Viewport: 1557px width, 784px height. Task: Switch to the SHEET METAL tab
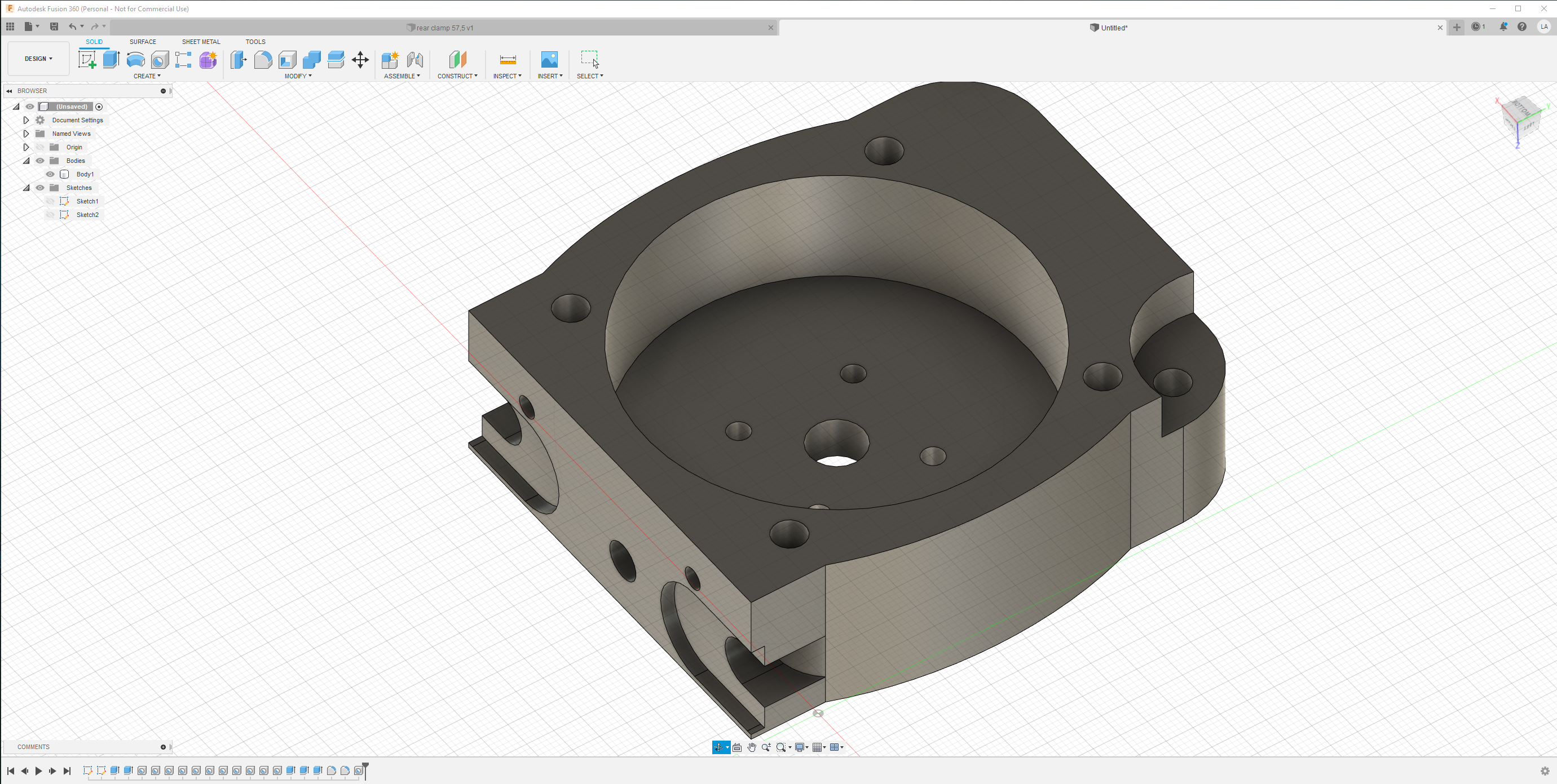pyautogui.click(x=201, y=42)
